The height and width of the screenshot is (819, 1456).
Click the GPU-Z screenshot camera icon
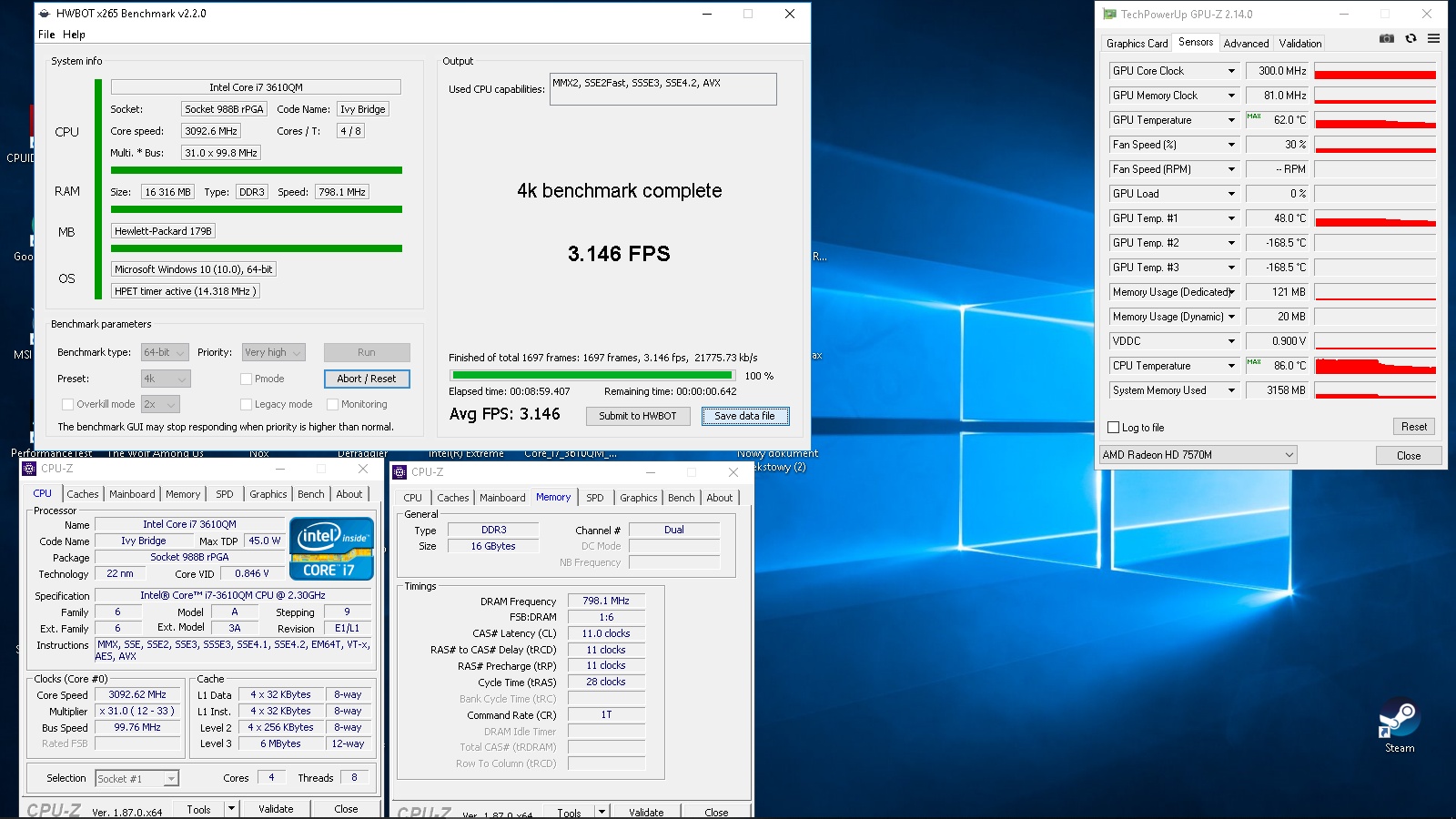(1386, 38)
